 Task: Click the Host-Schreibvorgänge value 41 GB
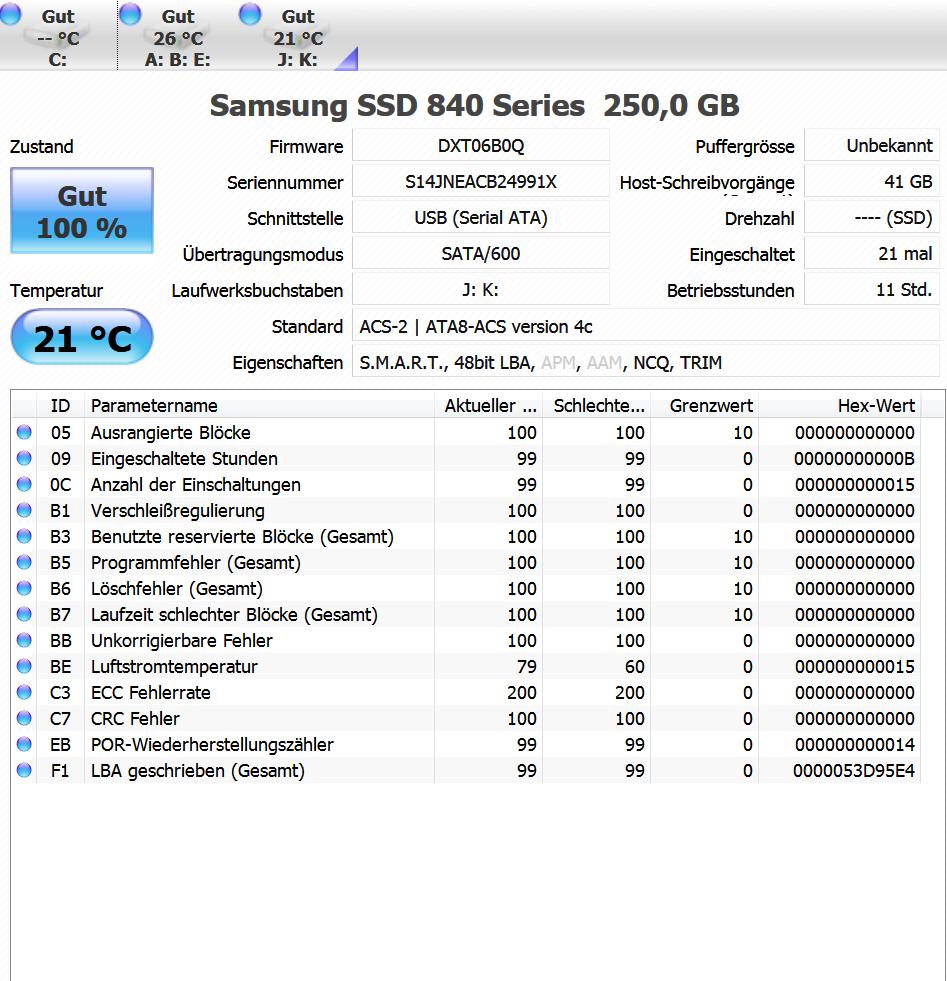tap(871, 182)
